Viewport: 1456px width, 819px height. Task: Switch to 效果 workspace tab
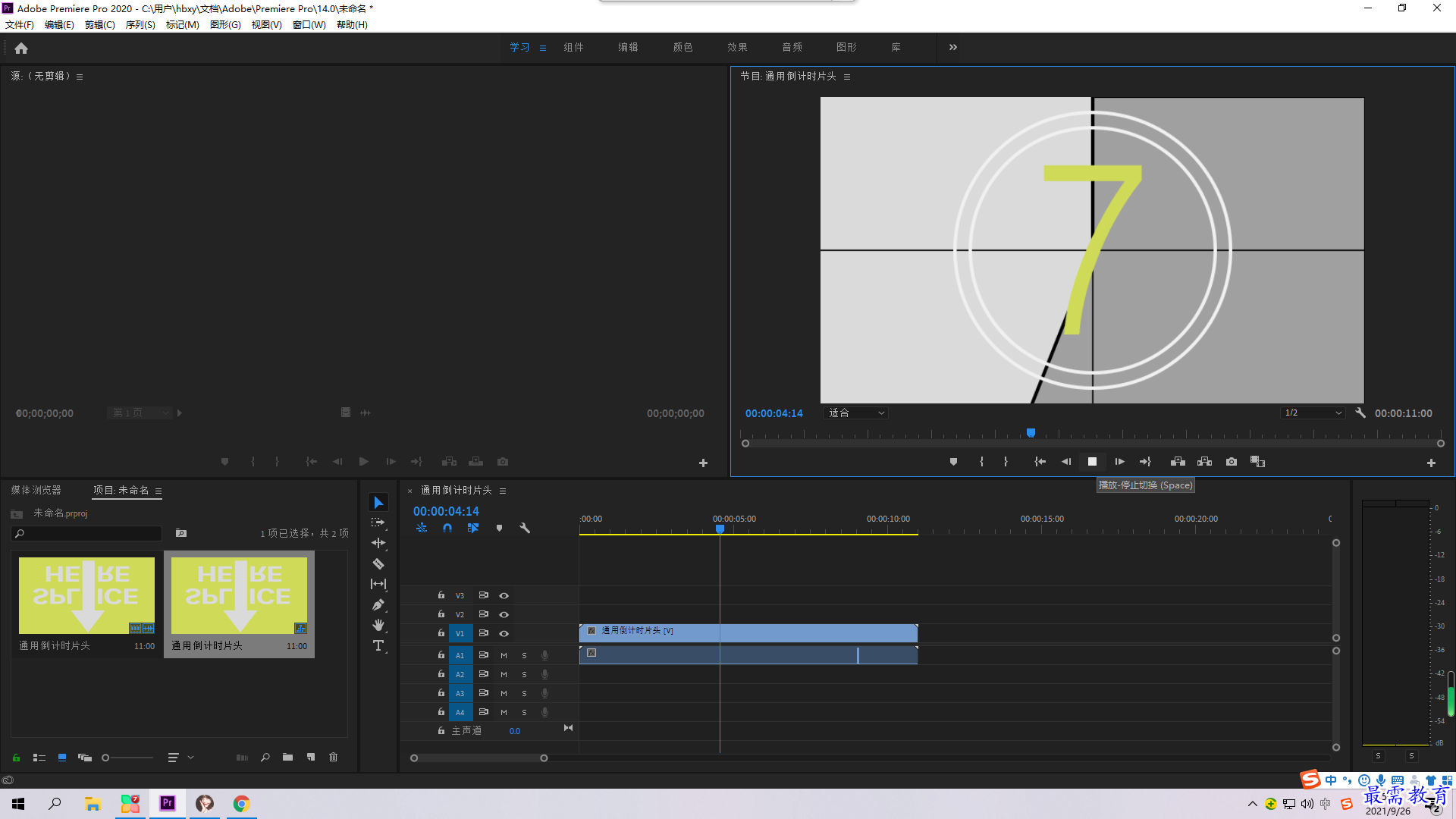coord(737,47)
